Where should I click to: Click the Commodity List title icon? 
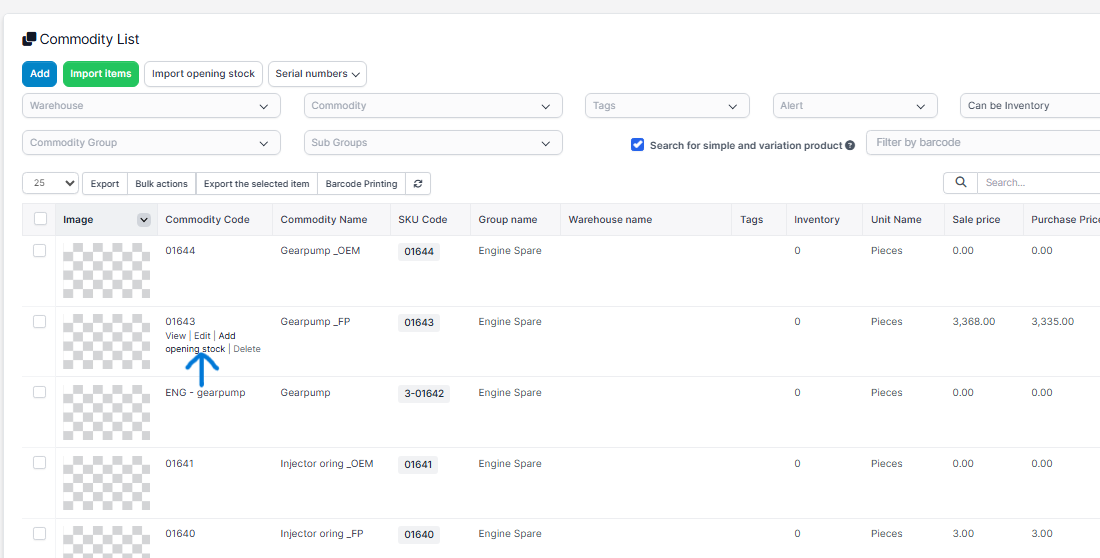pyautogui.click(x=29, y=40)
